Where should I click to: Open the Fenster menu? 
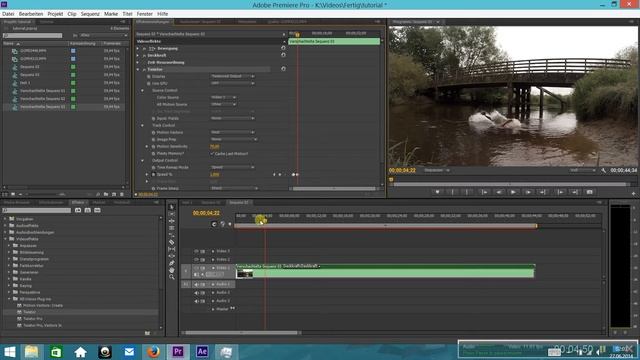tap(144, 13)
